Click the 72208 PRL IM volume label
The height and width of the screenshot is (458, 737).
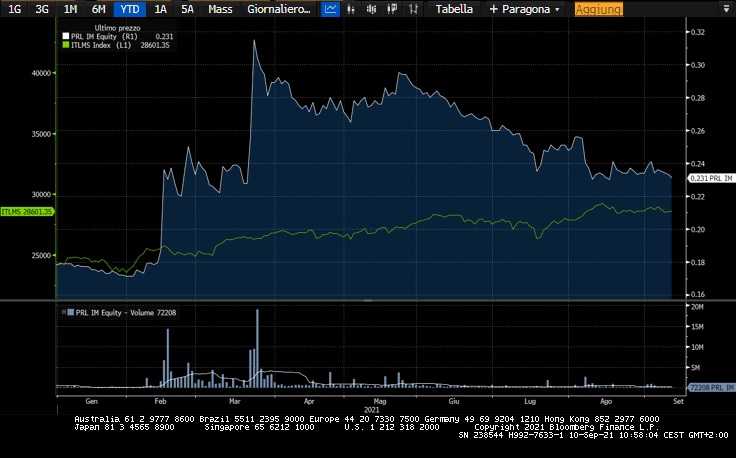click(712, 387)
